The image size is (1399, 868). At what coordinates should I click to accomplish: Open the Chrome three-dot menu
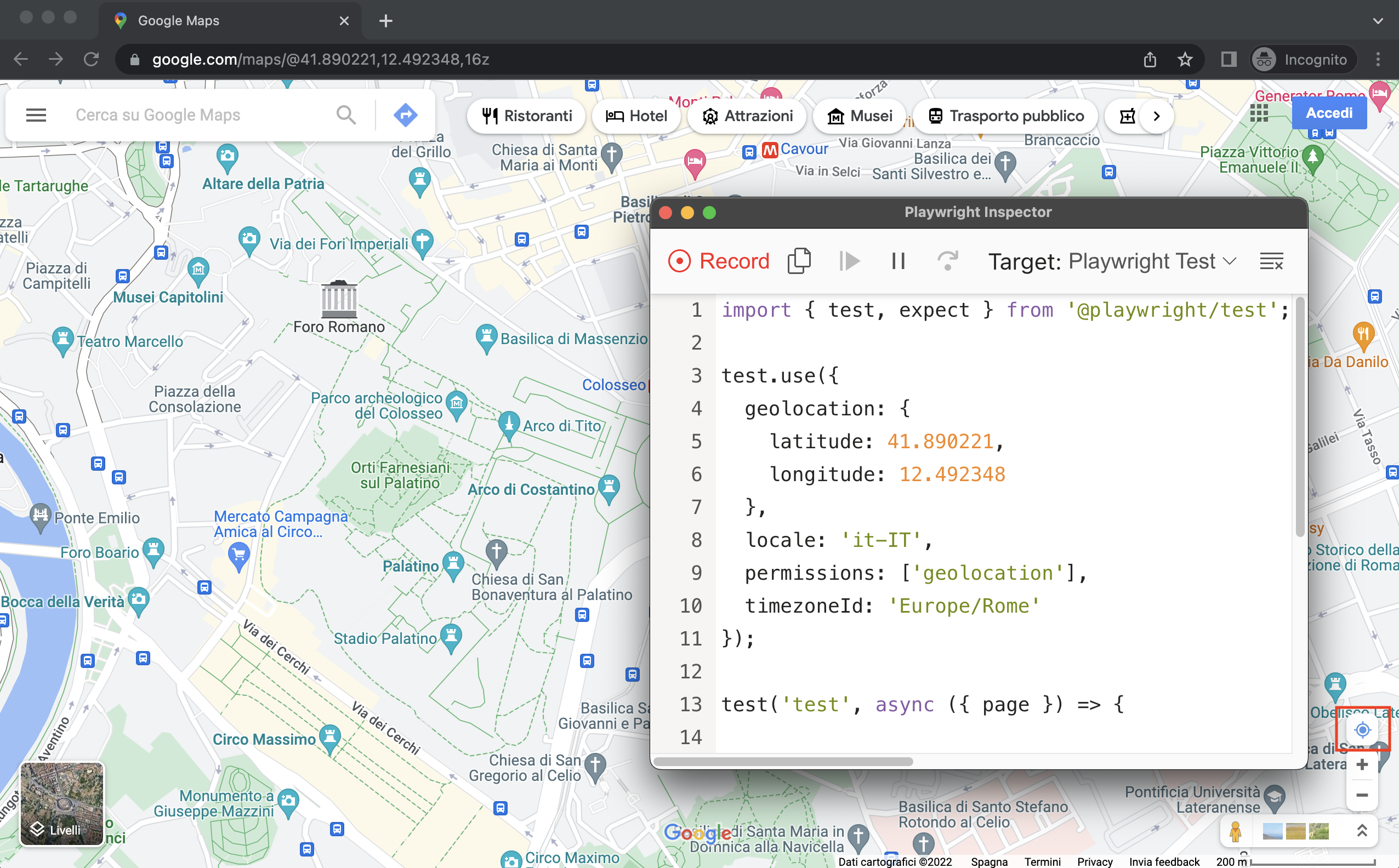(x=1378, y=59)
